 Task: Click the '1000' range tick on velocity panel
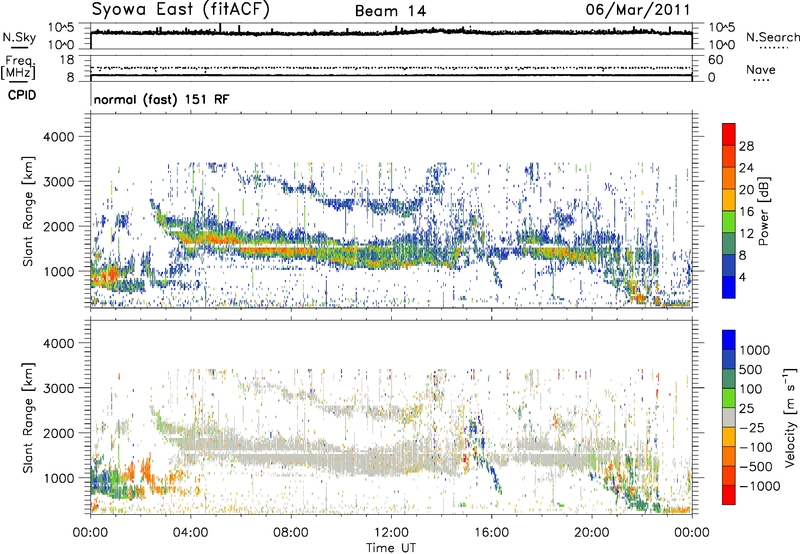[59, 478]
